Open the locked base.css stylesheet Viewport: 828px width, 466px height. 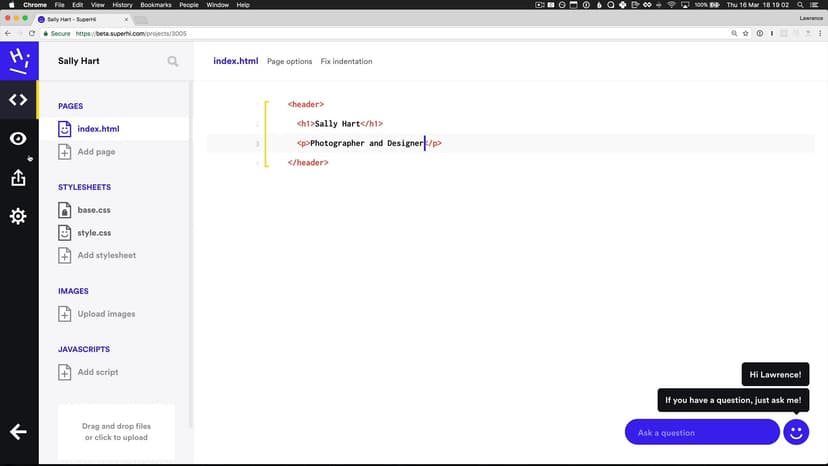click(x=94, y=210)
